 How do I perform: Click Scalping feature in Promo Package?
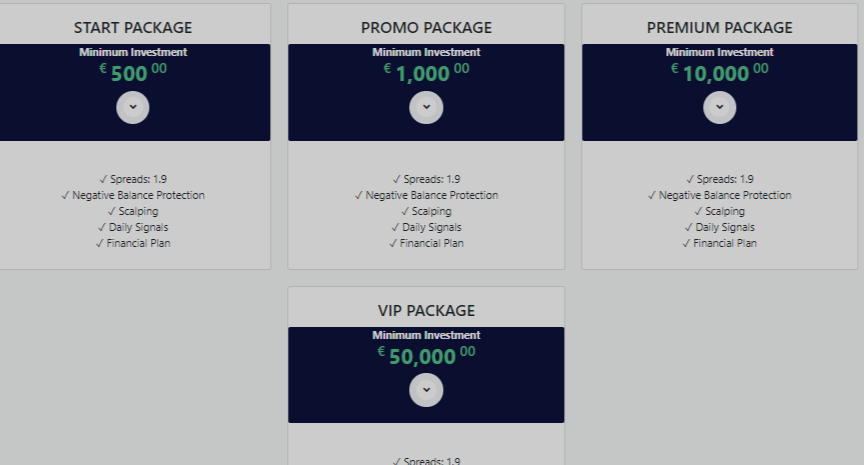coord(426,211)
